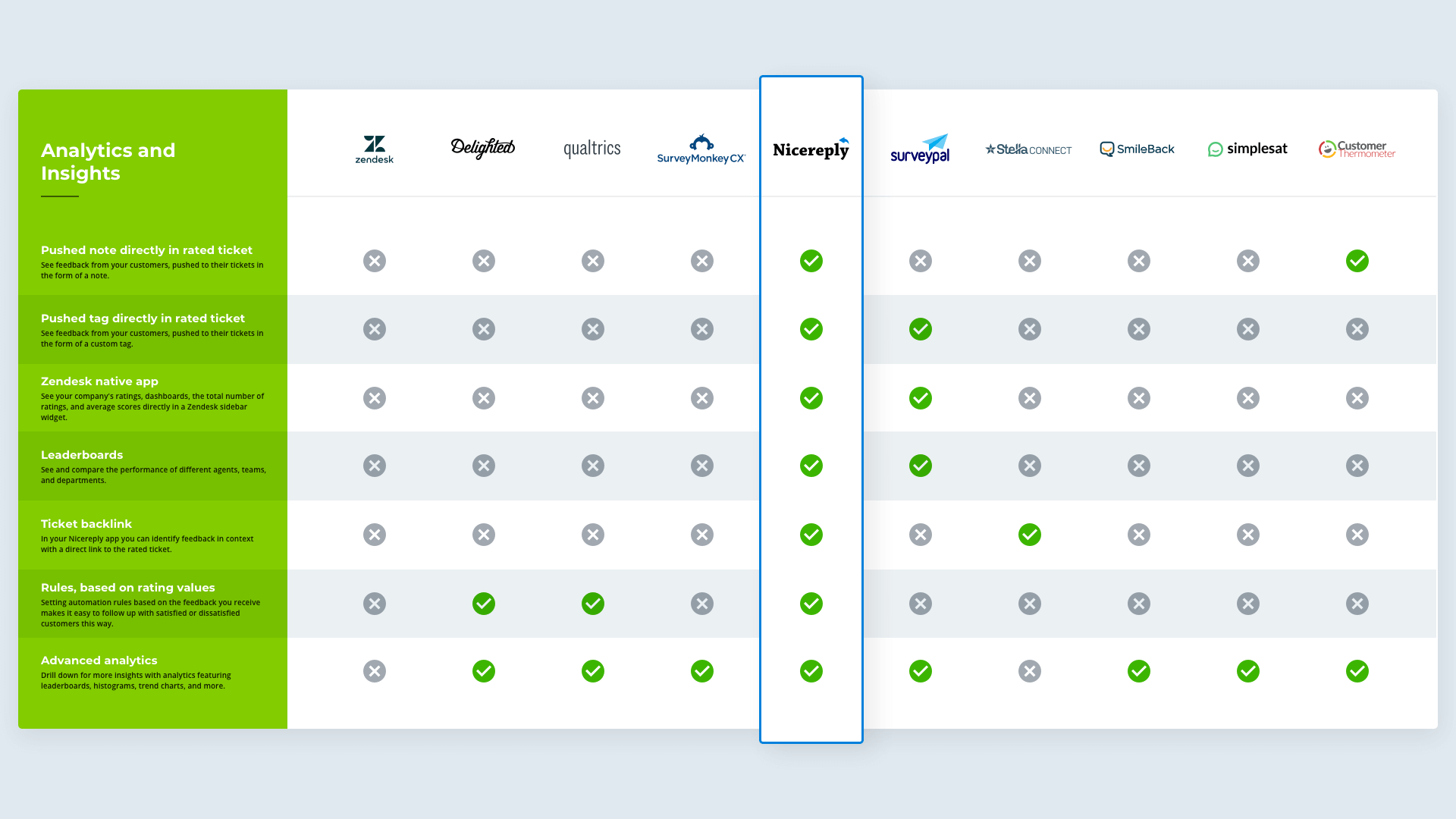Click Nicereply checkmark for Pushed note row
Image resolution: width=1456 pixels, height=819 pixels.
tap(811, 261)
